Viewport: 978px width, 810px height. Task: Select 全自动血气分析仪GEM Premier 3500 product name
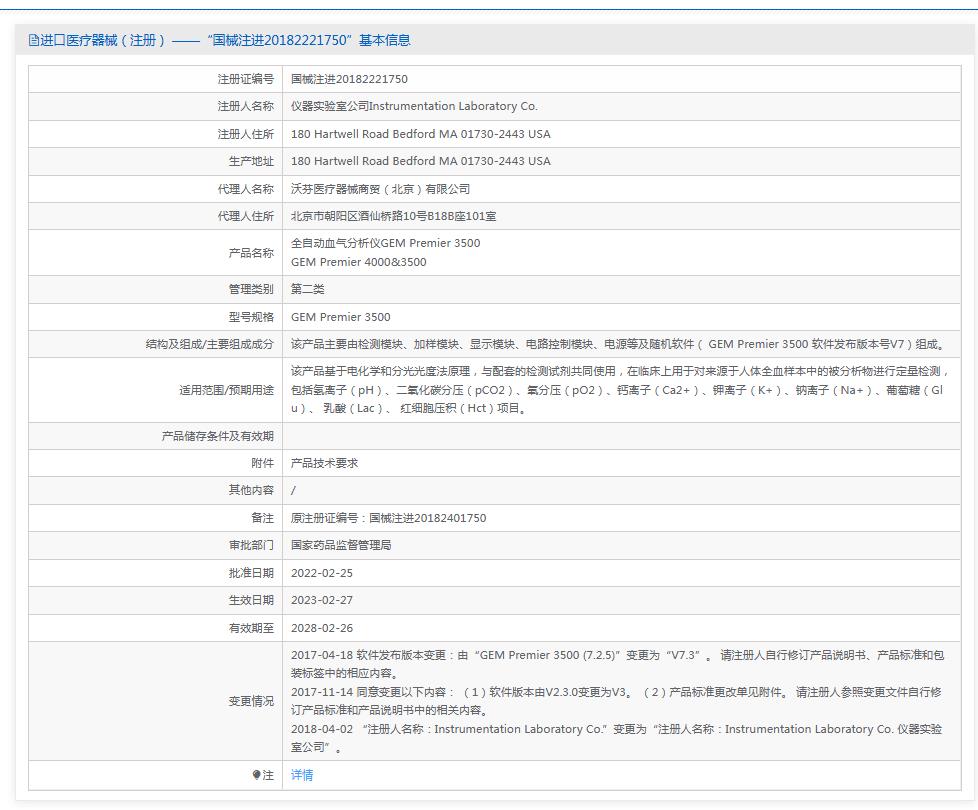385,243
